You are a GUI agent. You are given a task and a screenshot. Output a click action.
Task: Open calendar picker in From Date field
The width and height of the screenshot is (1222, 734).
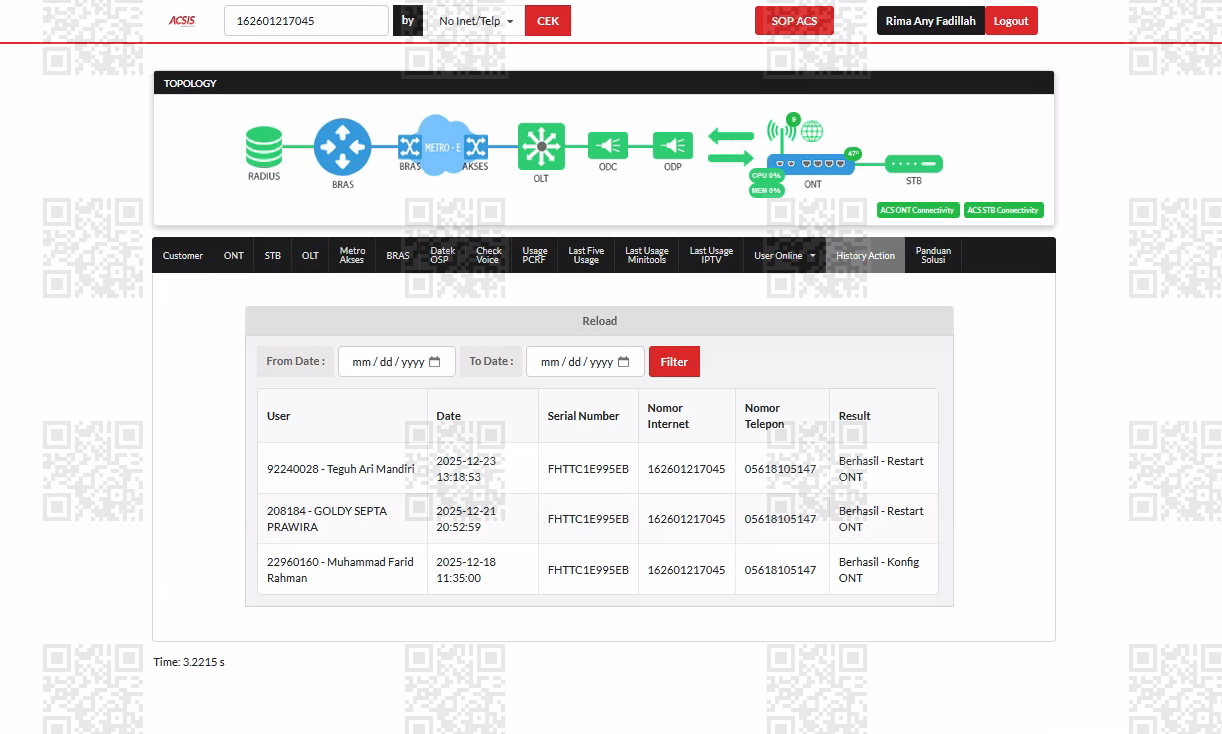click(435, 362)
